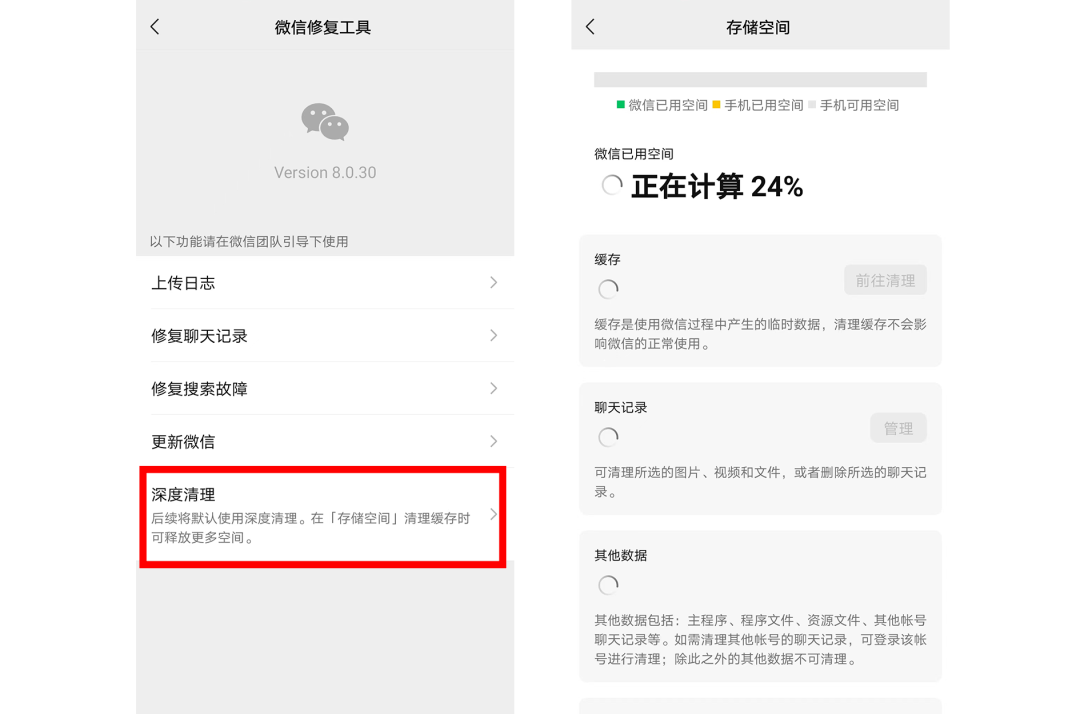This screenshot has width=1080, height=714.
Task: Click the 聊天记录 section heading
Action: coord(621,408)
